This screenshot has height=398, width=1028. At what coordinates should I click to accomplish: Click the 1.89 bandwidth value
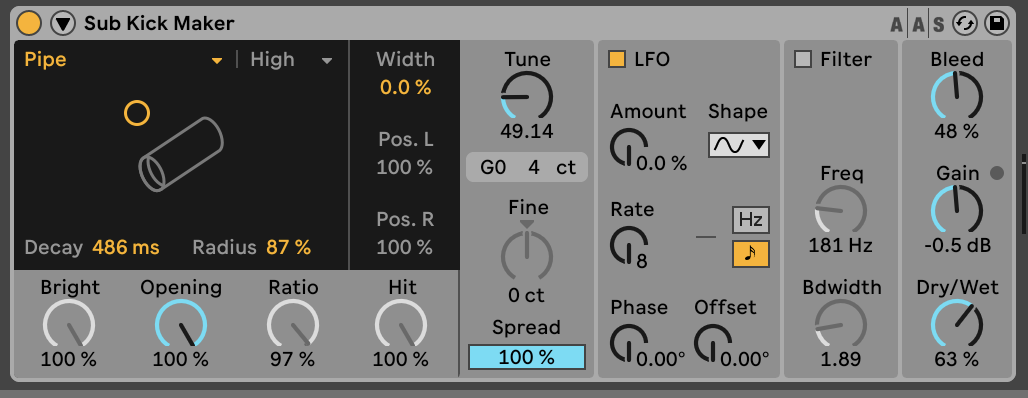[x=840, y=359]
